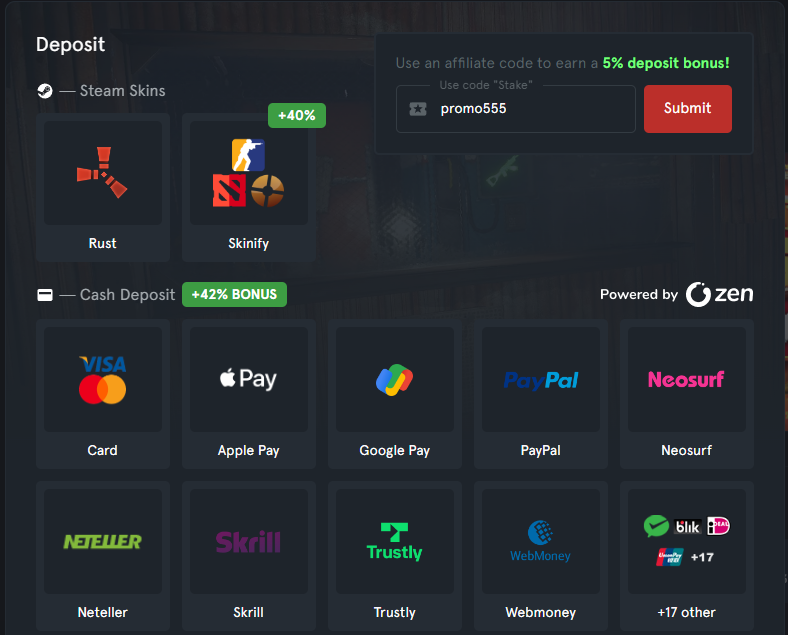Click the +42% BONUS cash deposit badge
The width and height of the screenshot is (788, 635).
[x=234, y=294]
